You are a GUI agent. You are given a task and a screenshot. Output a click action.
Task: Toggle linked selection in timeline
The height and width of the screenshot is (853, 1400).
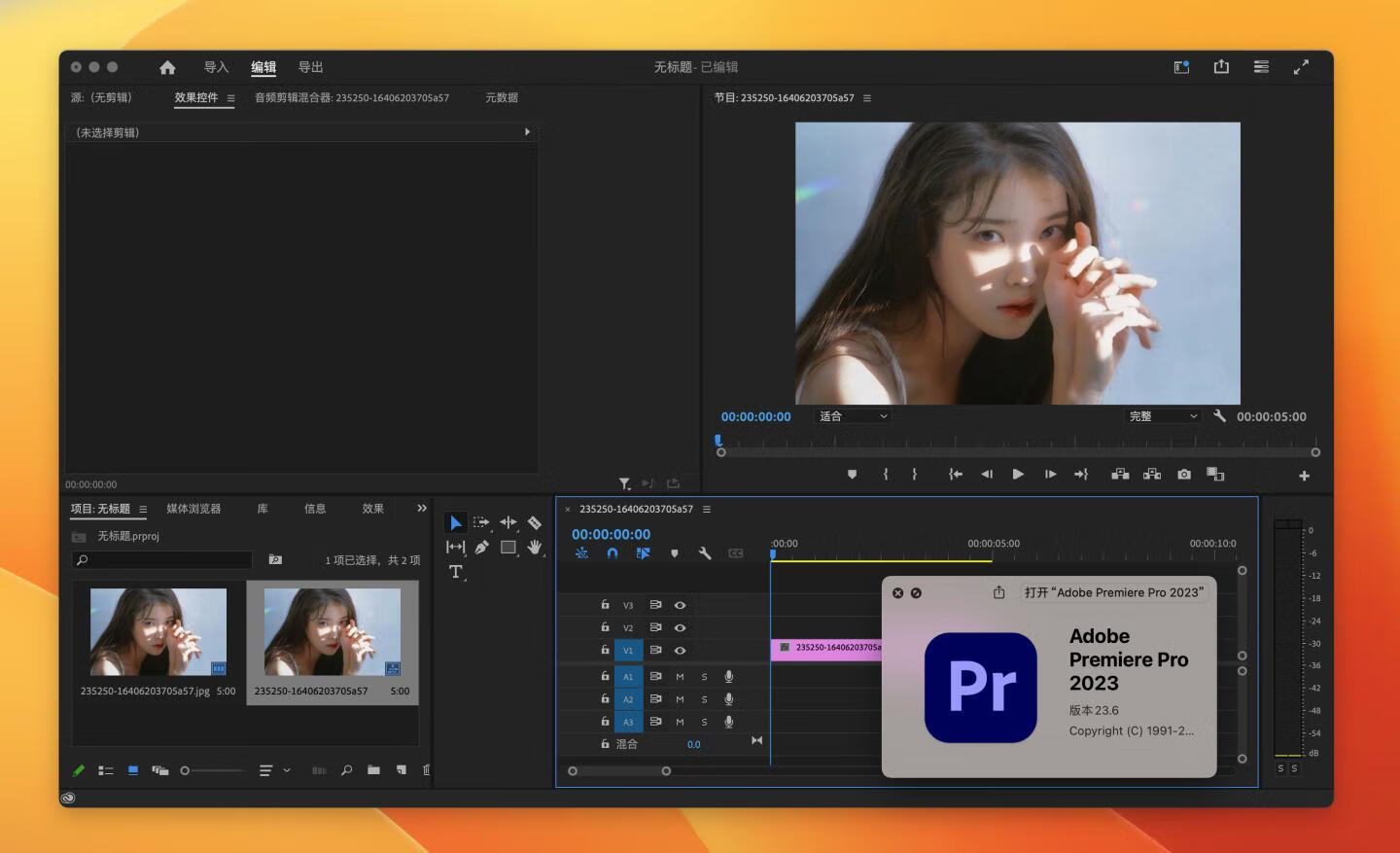[643, 553]
